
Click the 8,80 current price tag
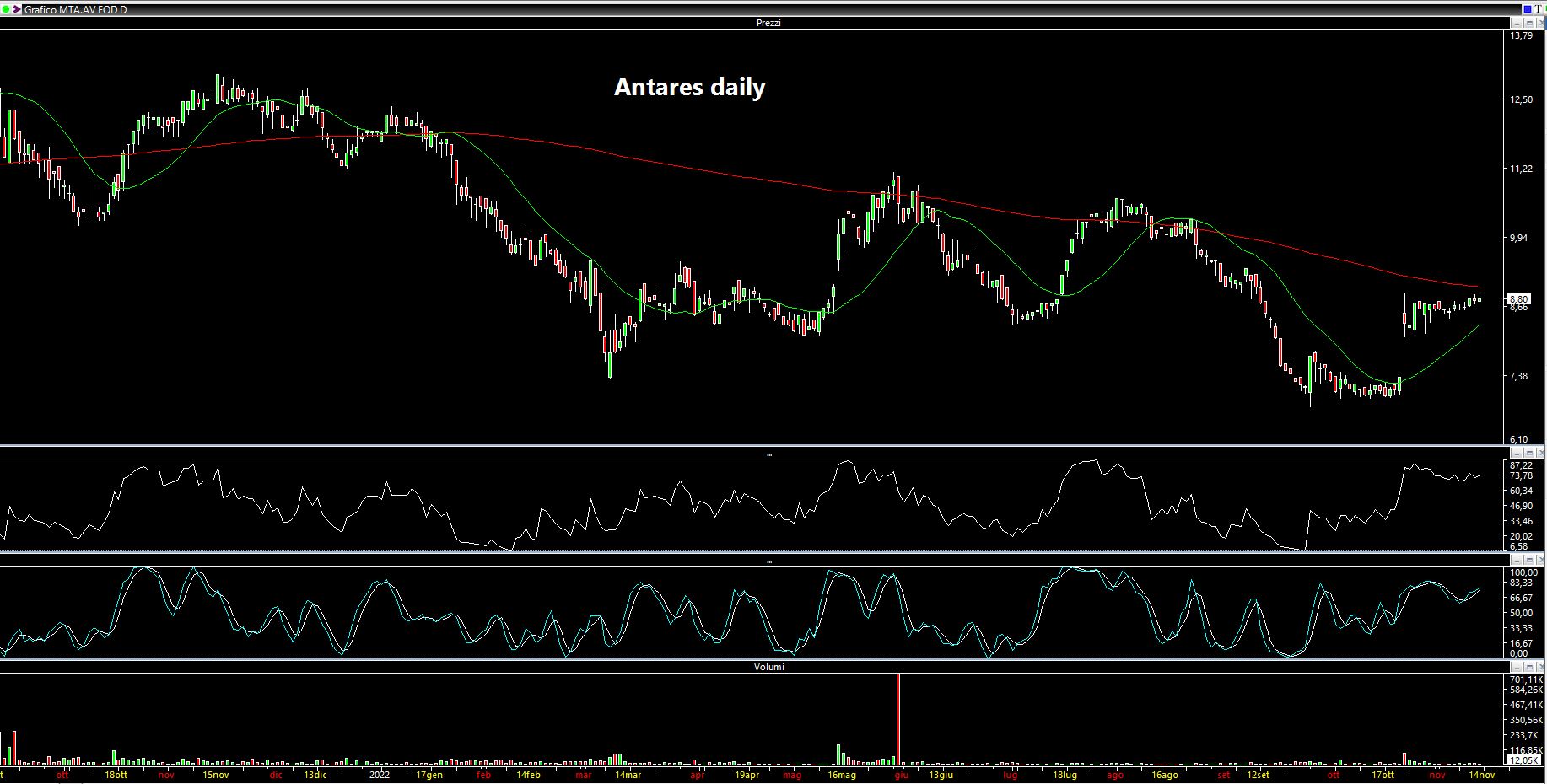click(1519, 298)
